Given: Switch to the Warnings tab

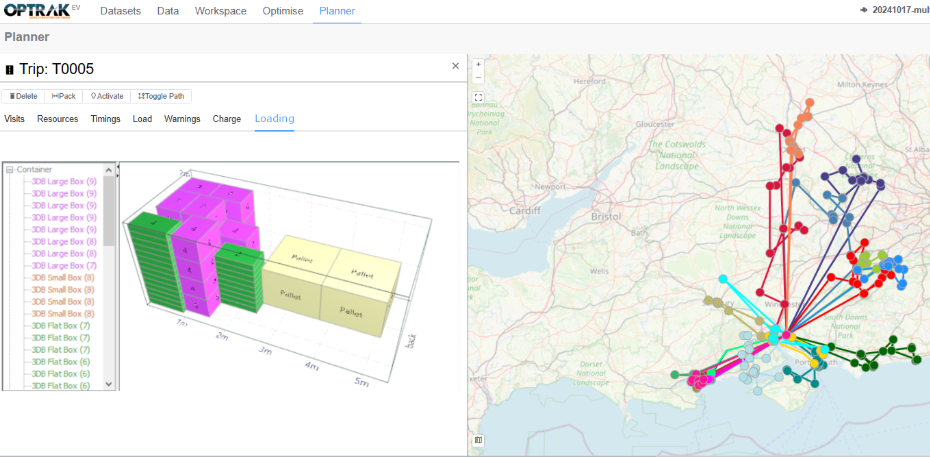Looking at the screenshot, I should (182, 119).
